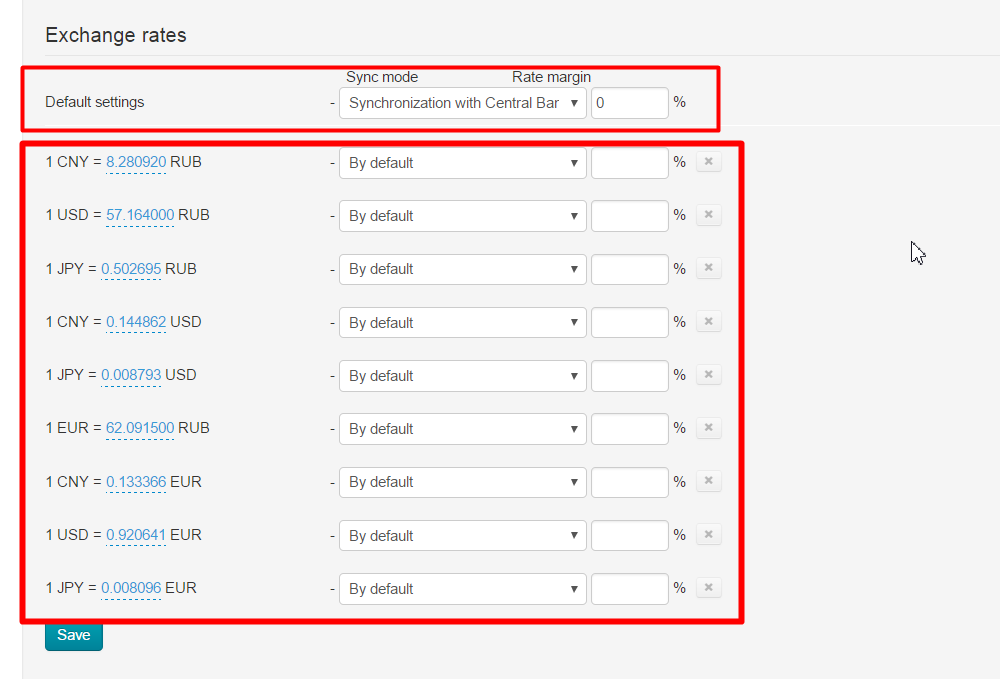Screen dimensions: 1000x679
Task: Open sync mode dropdown for CNY to RUB
Action: [x=462, y=163]
